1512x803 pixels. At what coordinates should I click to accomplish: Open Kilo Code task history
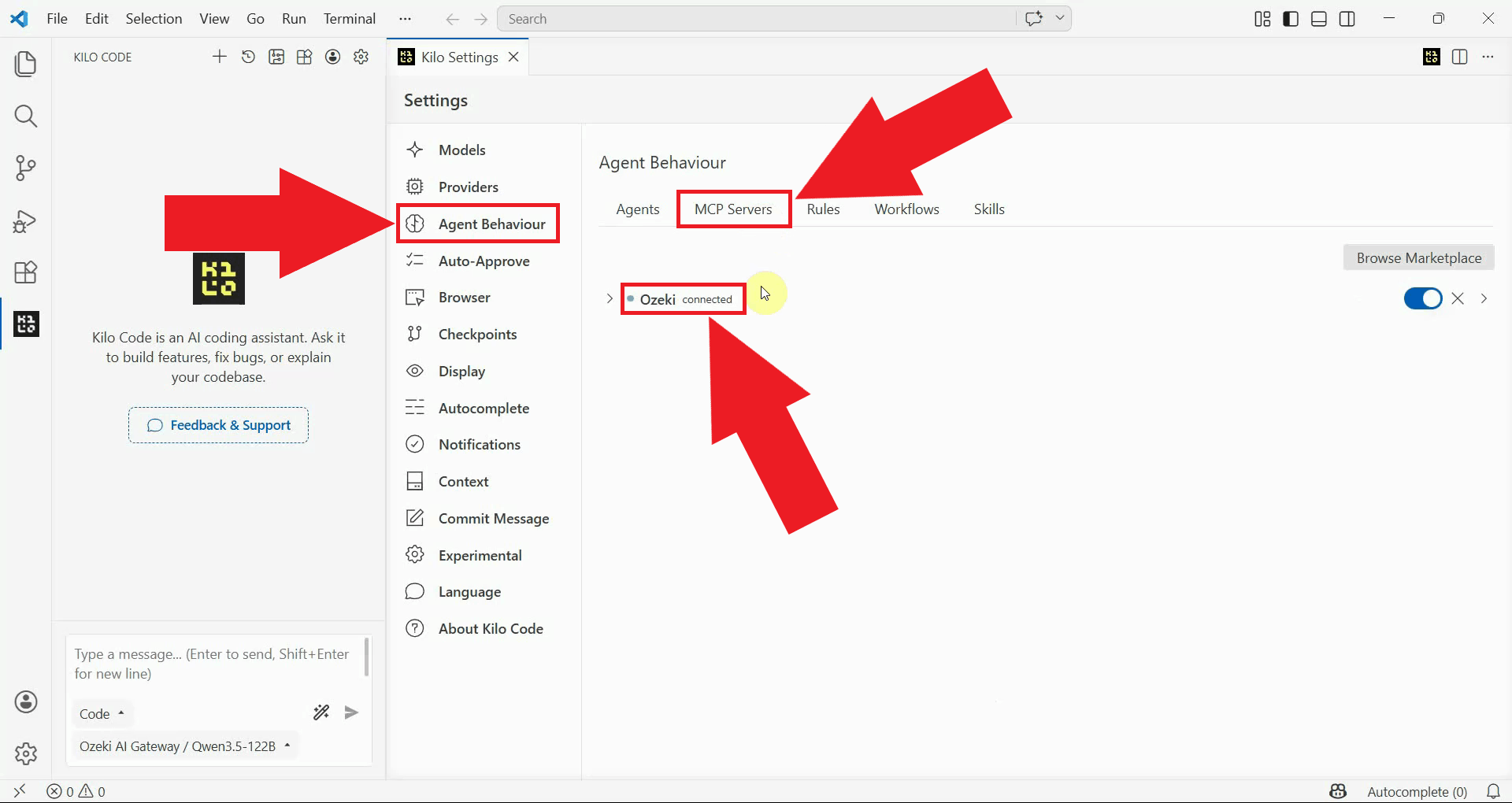point(248,57)
